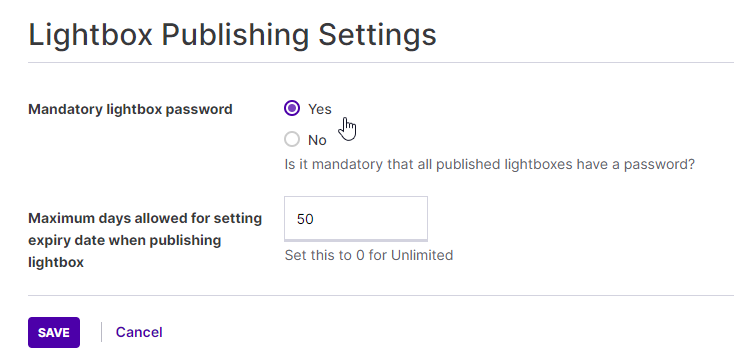Choose the "Yes" option label text

(320, 109)
